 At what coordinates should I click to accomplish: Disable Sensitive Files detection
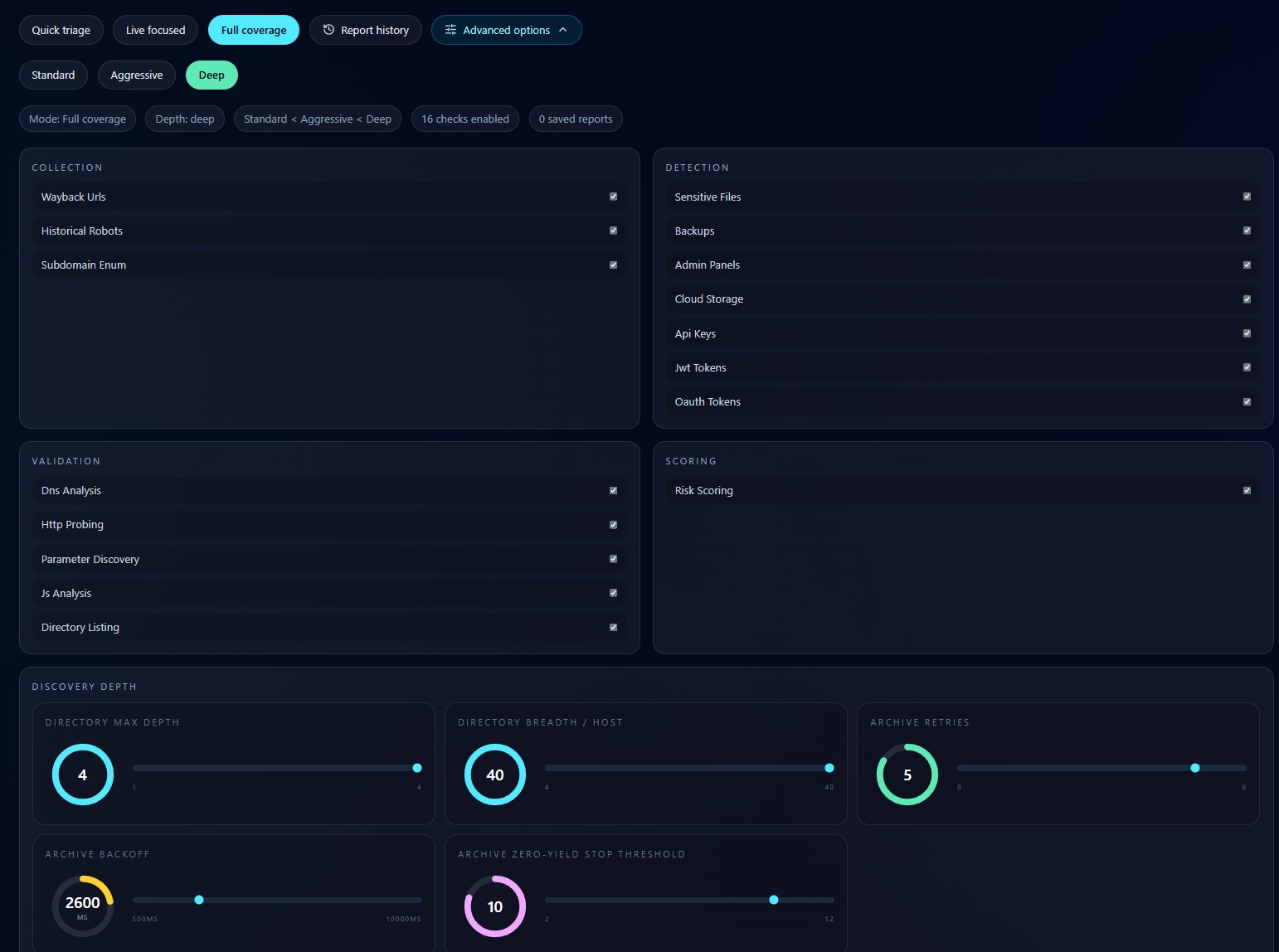(x=1246, y=197)
